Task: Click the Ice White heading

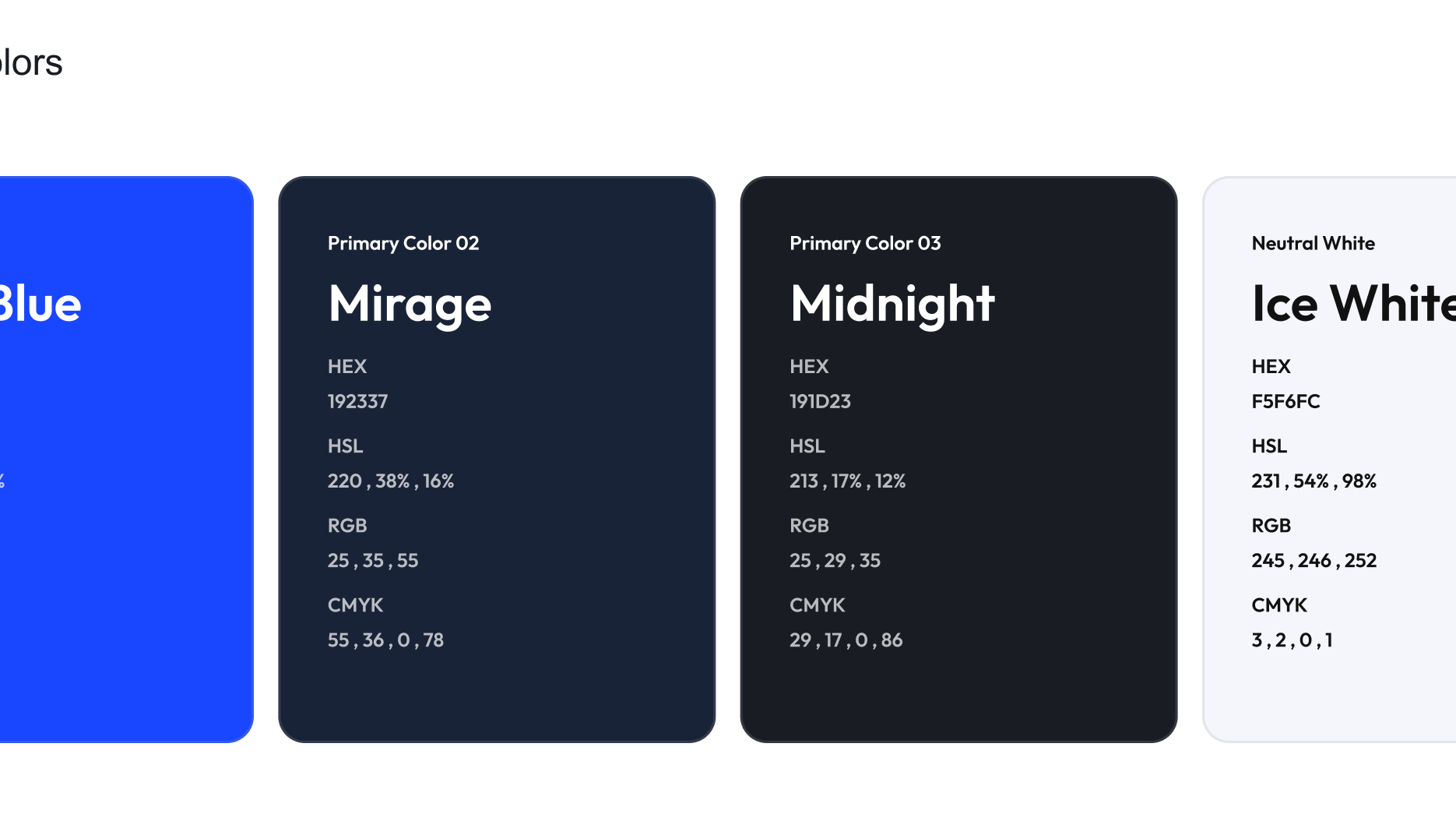Action: tap(1353, 304)
